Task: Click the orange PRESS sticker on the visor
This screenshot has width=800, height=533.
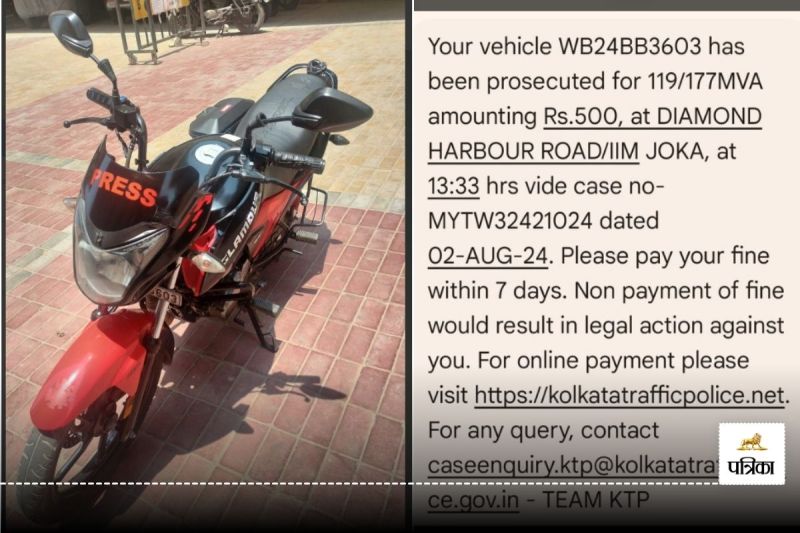Action: 123,189
